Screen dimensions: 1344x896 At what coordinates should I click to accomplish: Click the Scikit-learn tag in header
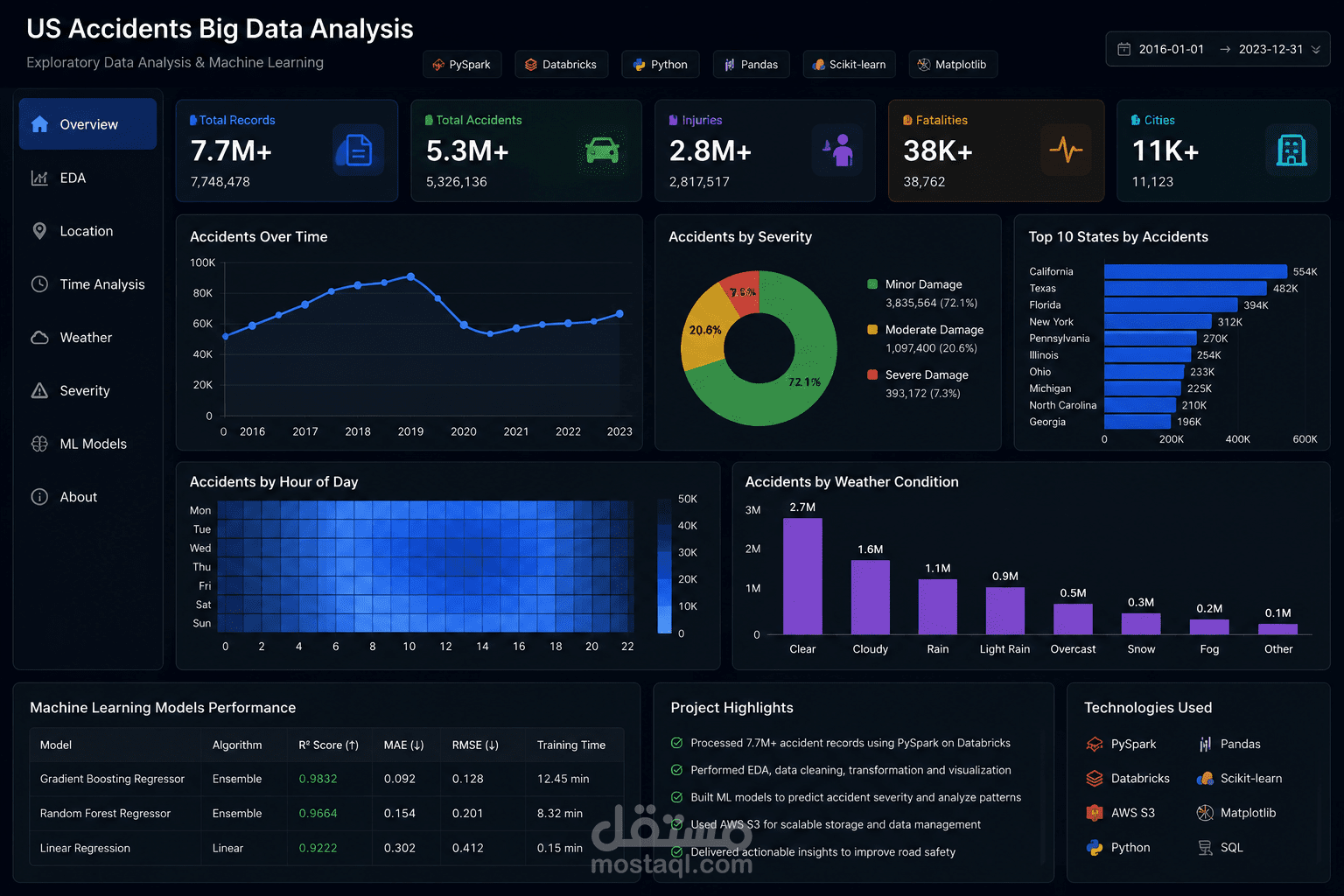[x=850, y=65]
